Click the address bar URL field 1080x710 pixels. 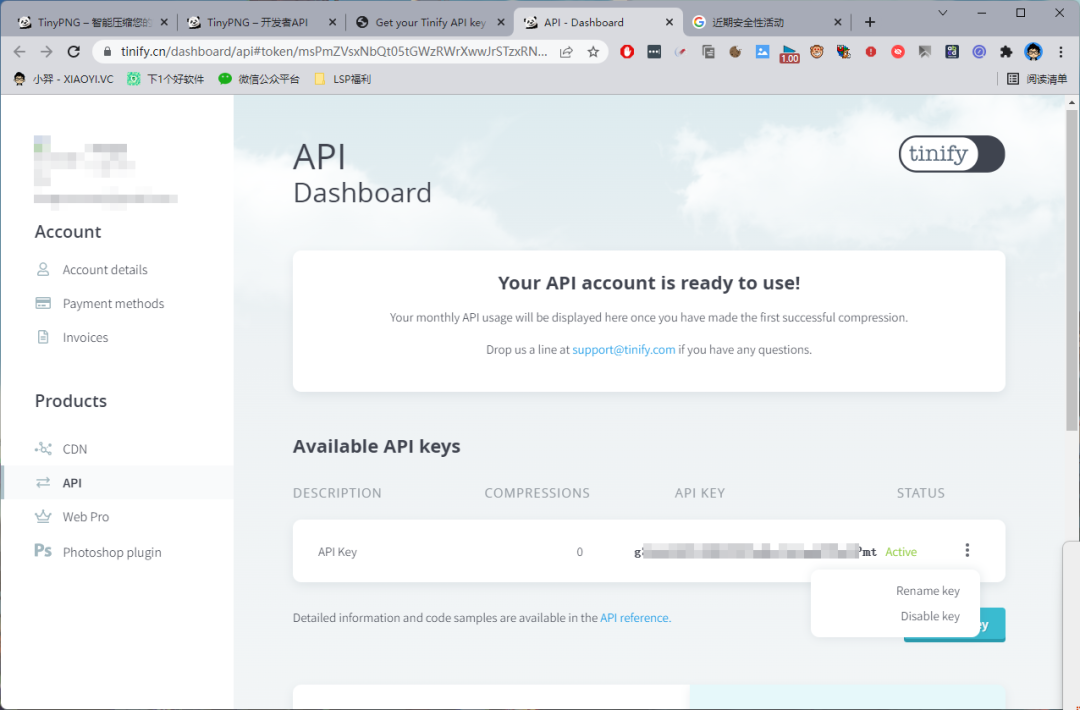(334, 52)
